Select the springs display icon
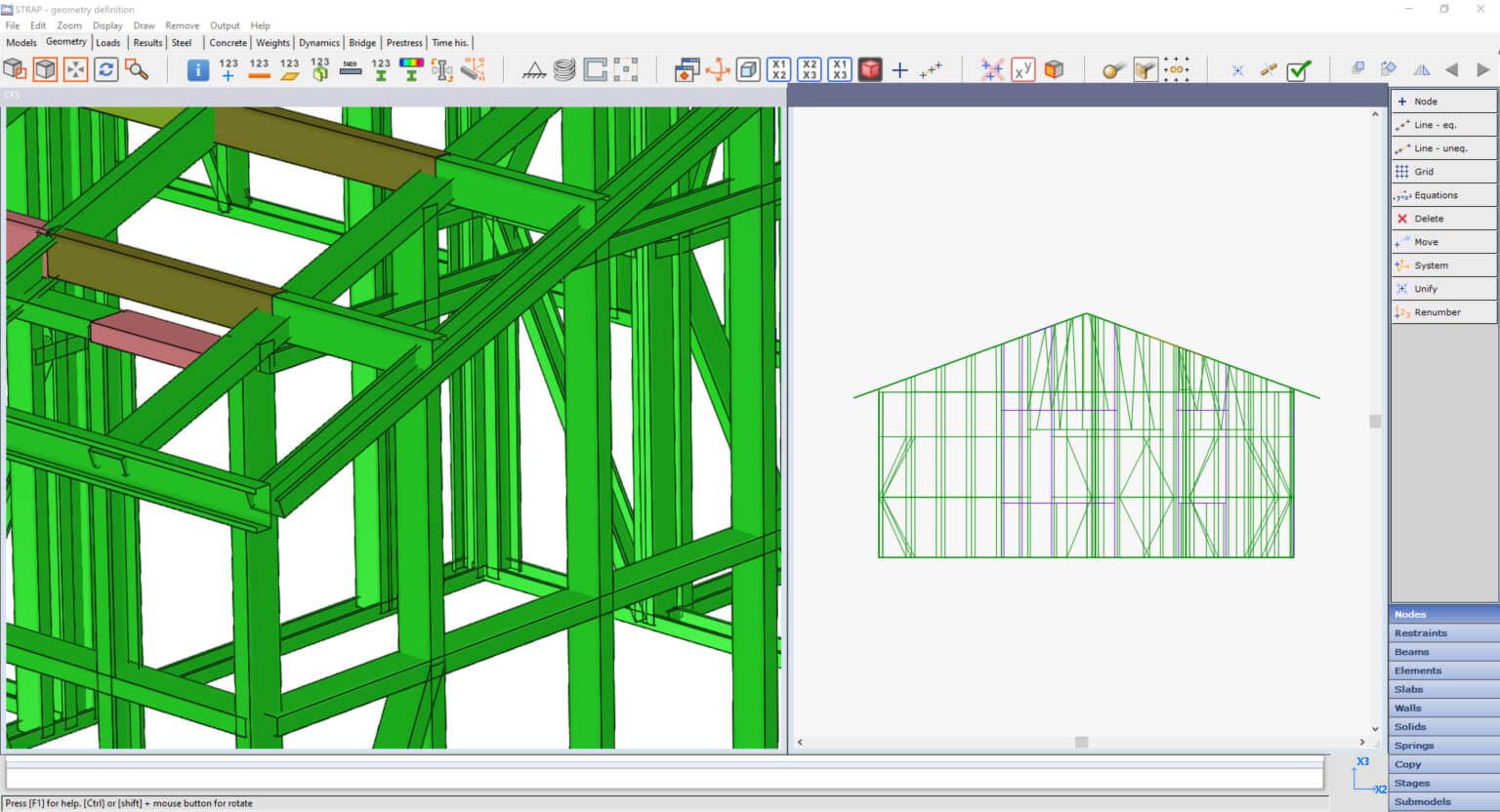 563,69
